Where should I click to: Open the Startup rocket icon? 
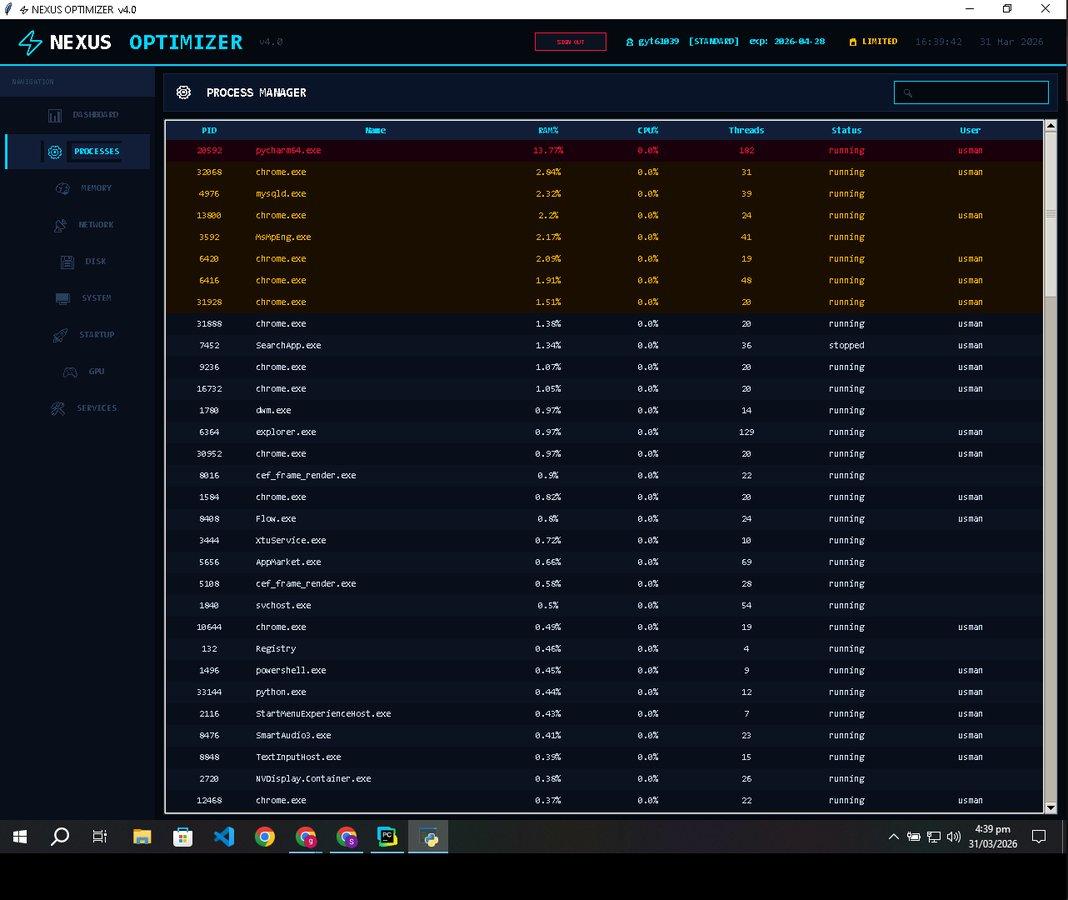(61, 335)
